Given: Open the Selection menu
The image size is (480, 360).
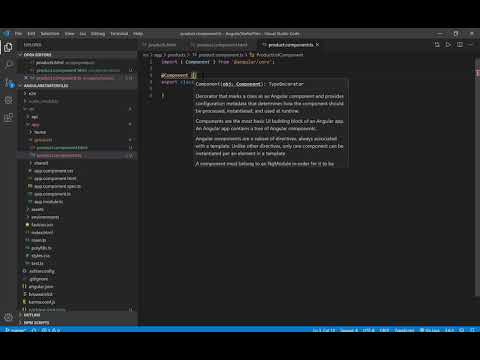Looking at the screenshot, I should click(50, 34).
